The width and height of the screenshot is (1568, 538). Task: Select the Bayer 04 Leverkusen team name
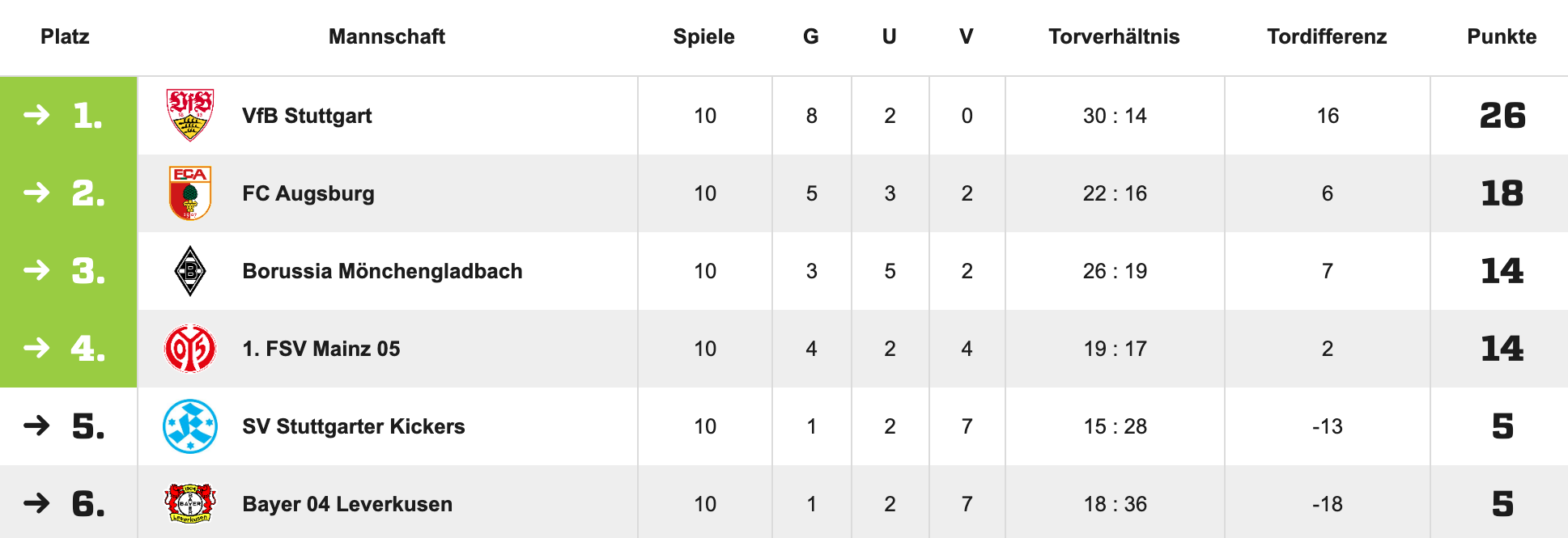pyautogui.click(x=347, y=504)
